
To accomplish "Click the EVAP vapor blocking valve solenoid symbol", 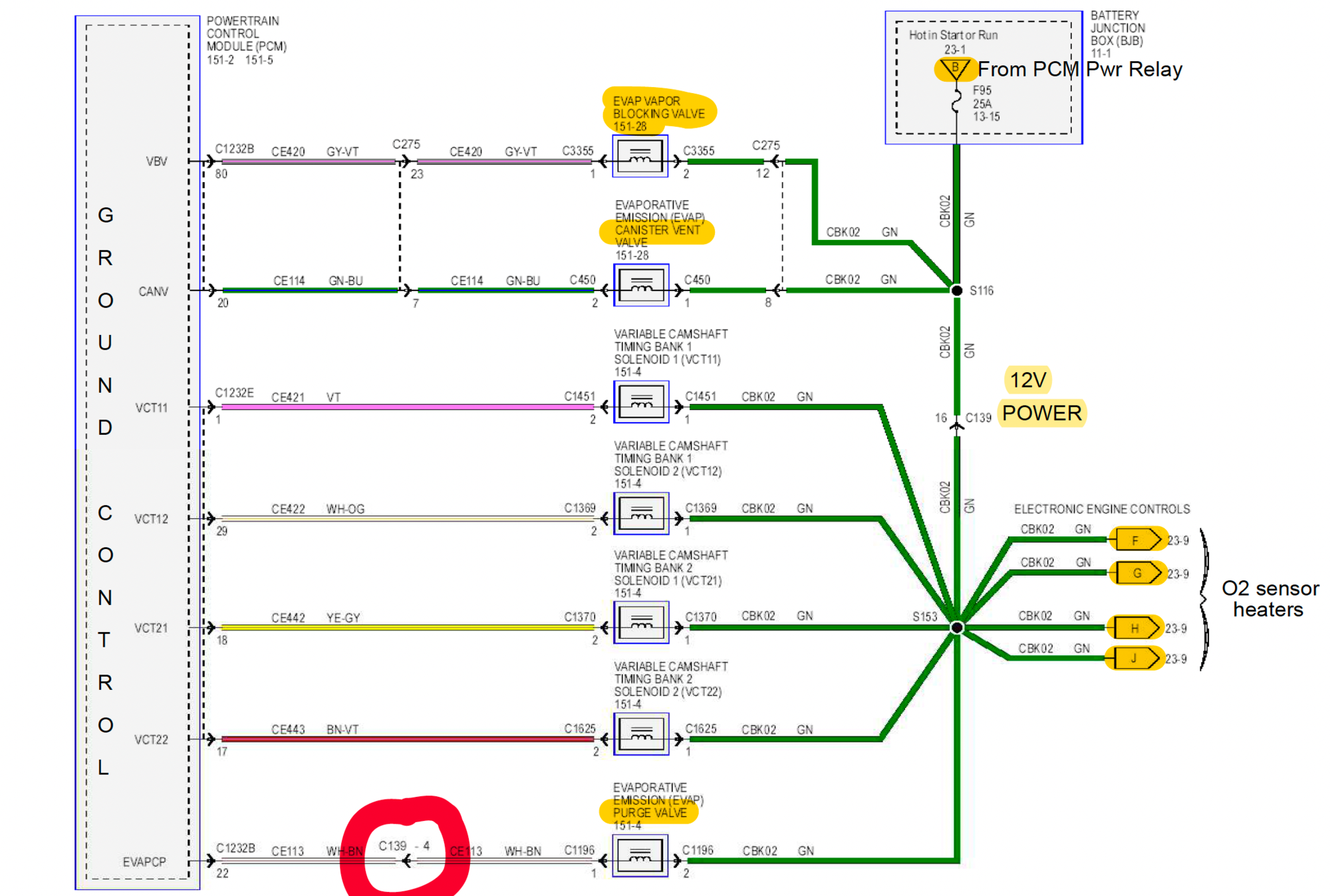I will 640,156.
